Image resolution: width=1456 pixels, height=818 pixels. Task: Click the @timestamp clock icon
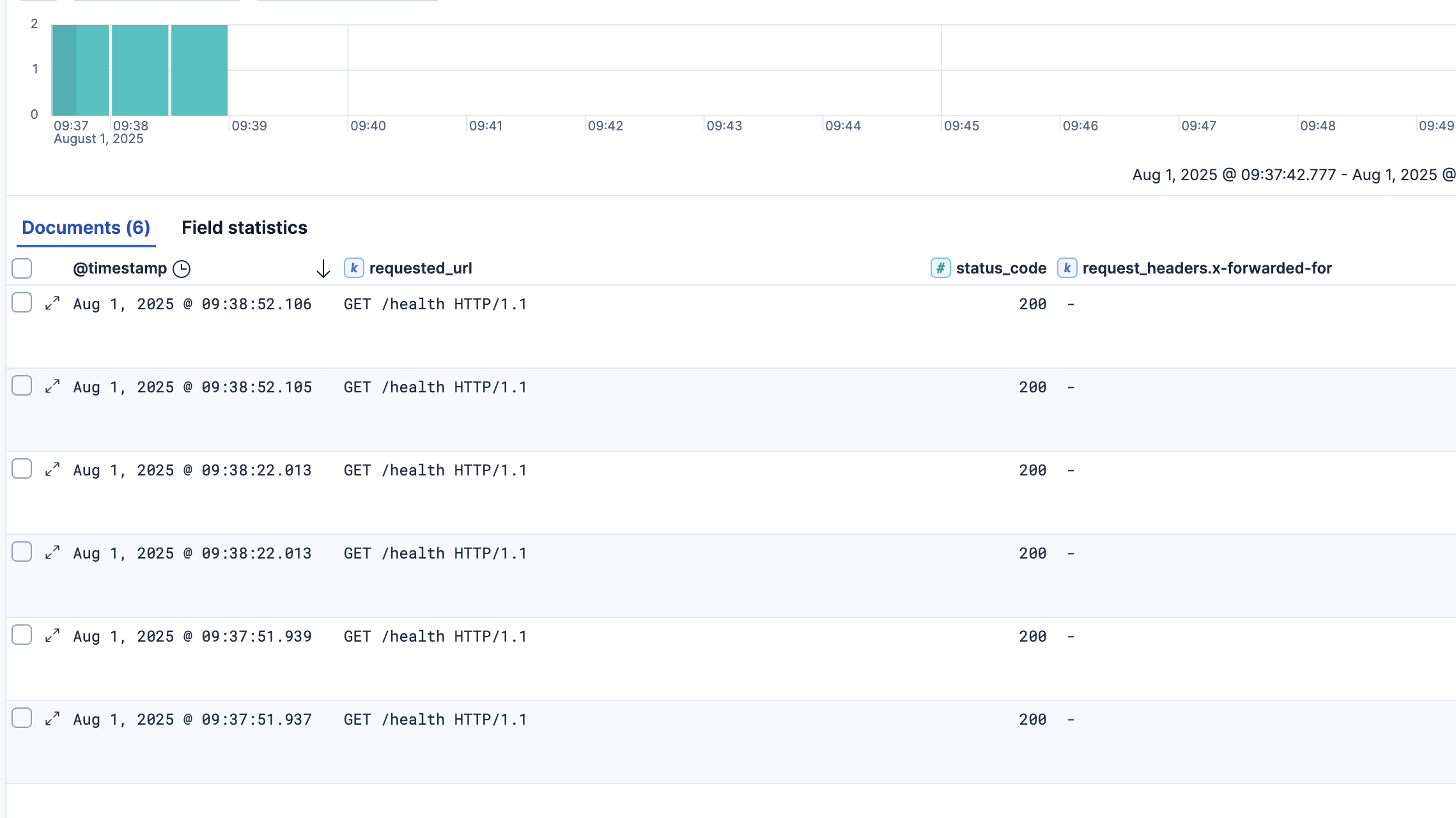[182, 269]
